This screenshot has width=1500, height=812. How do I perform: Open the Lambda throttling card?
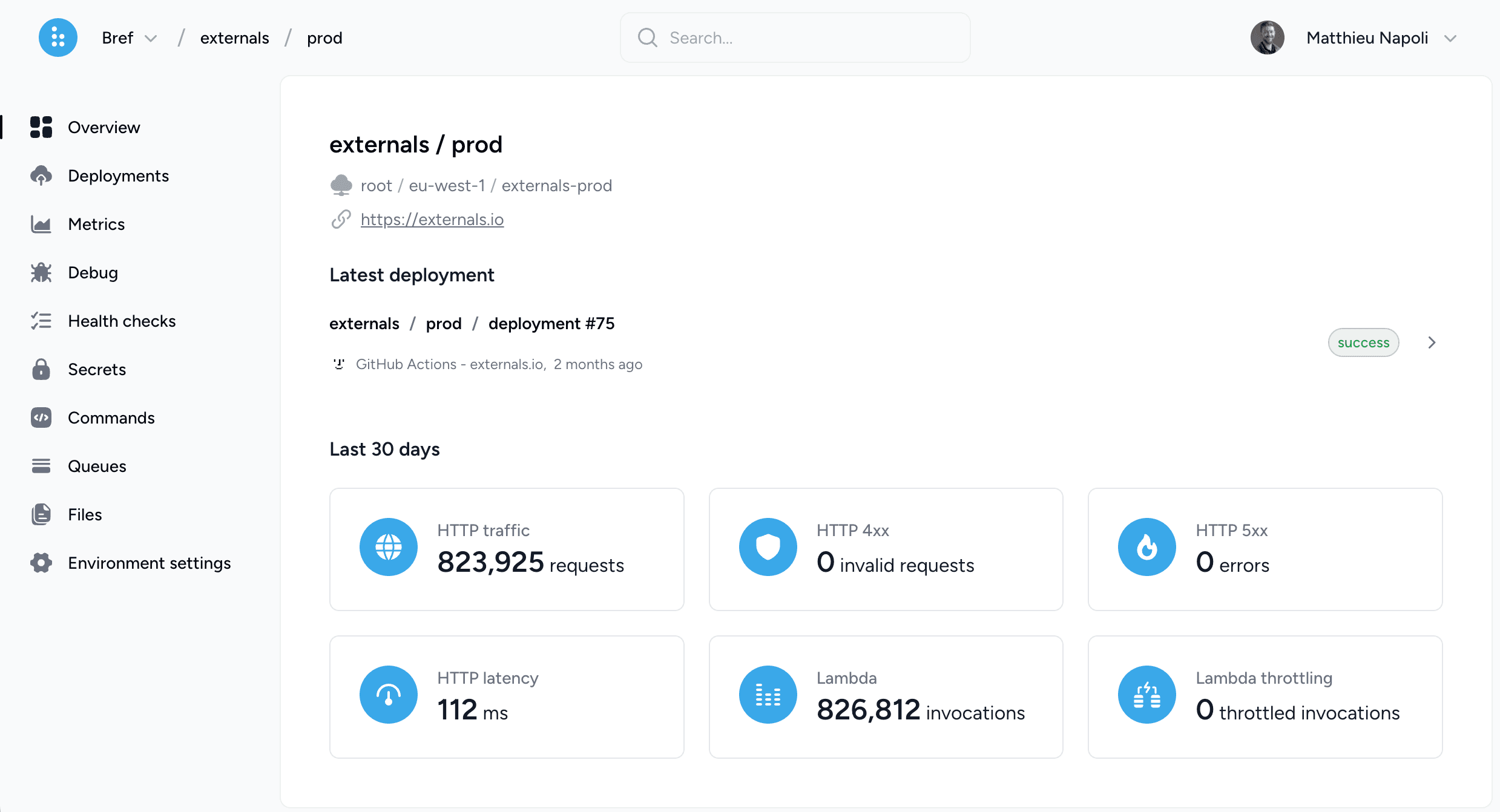[x=1265, y=697]
